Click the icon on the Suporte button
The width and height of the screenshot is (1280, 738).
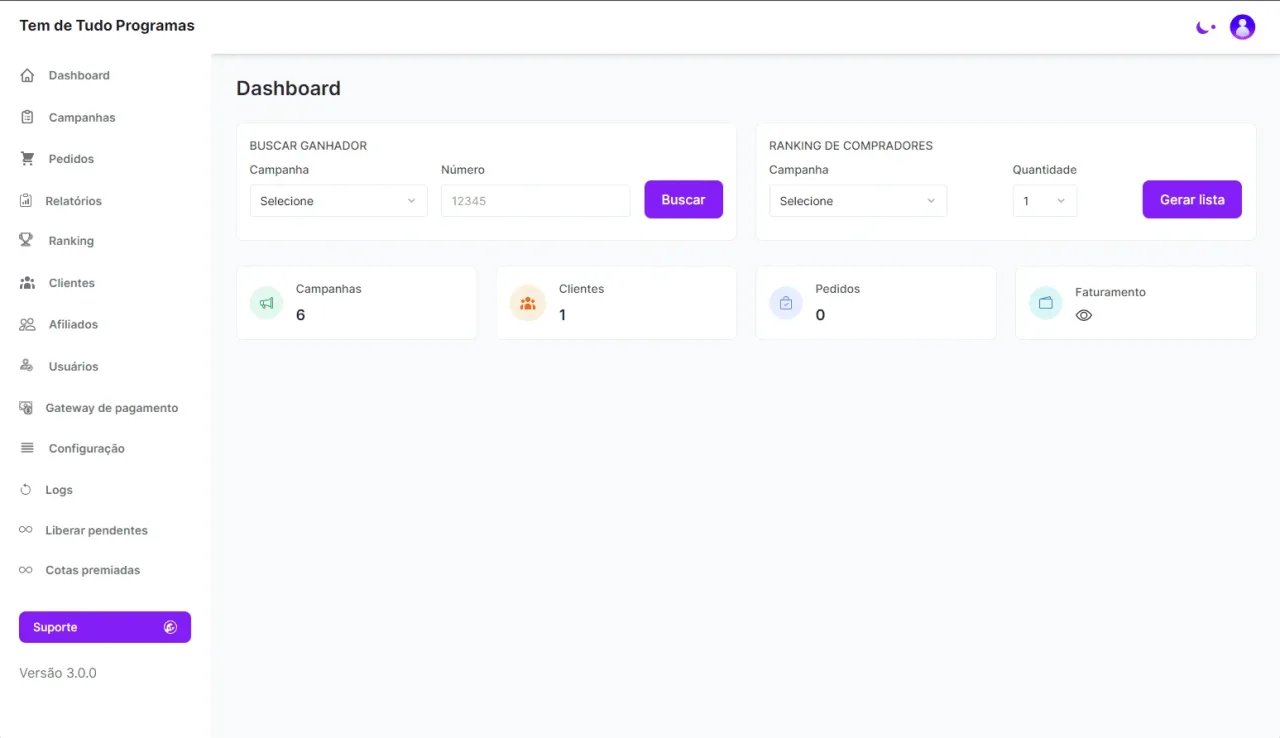click(x=170, y=627)
